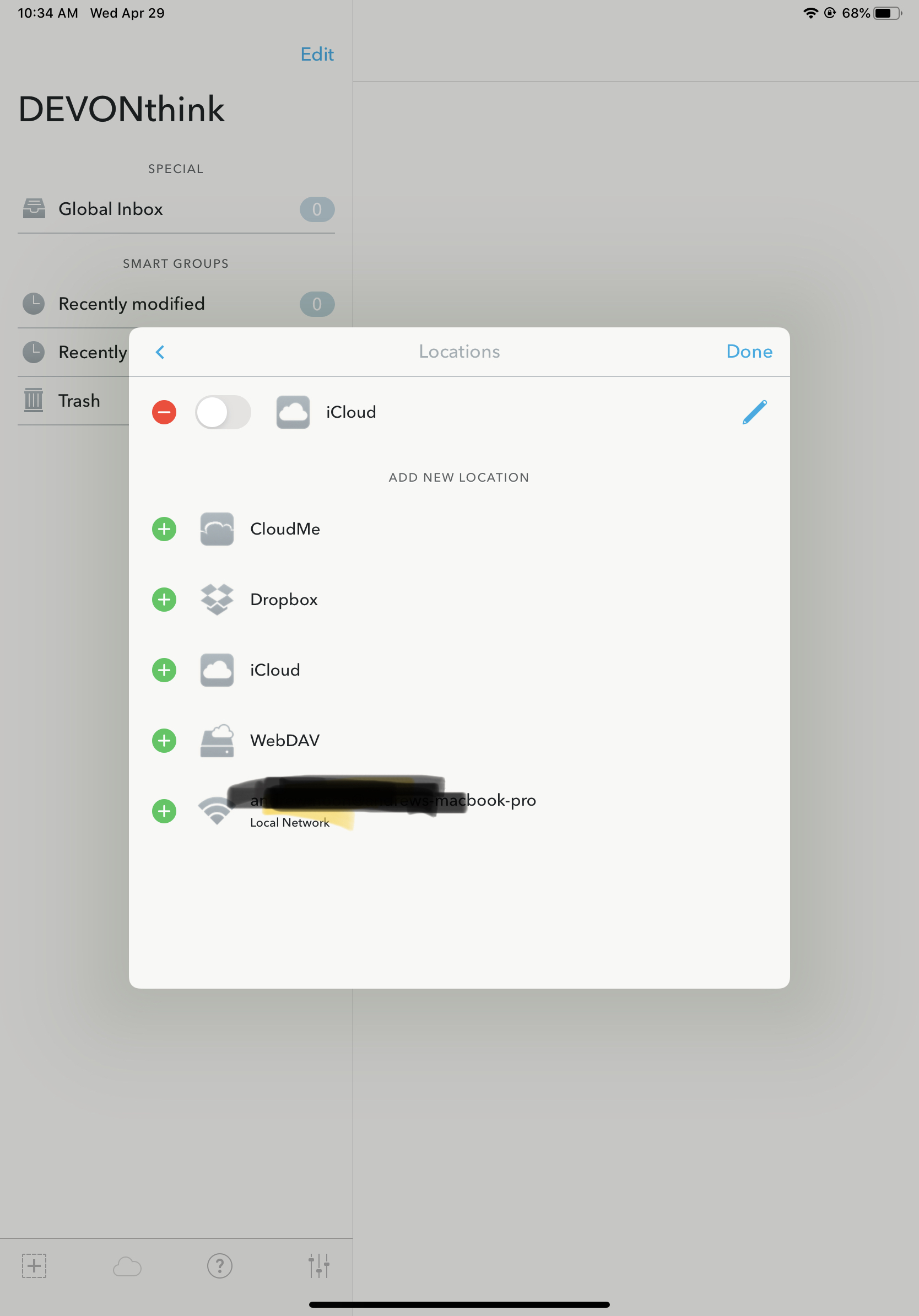Tap Edit above the DEVONthink title

click(317, 54)
